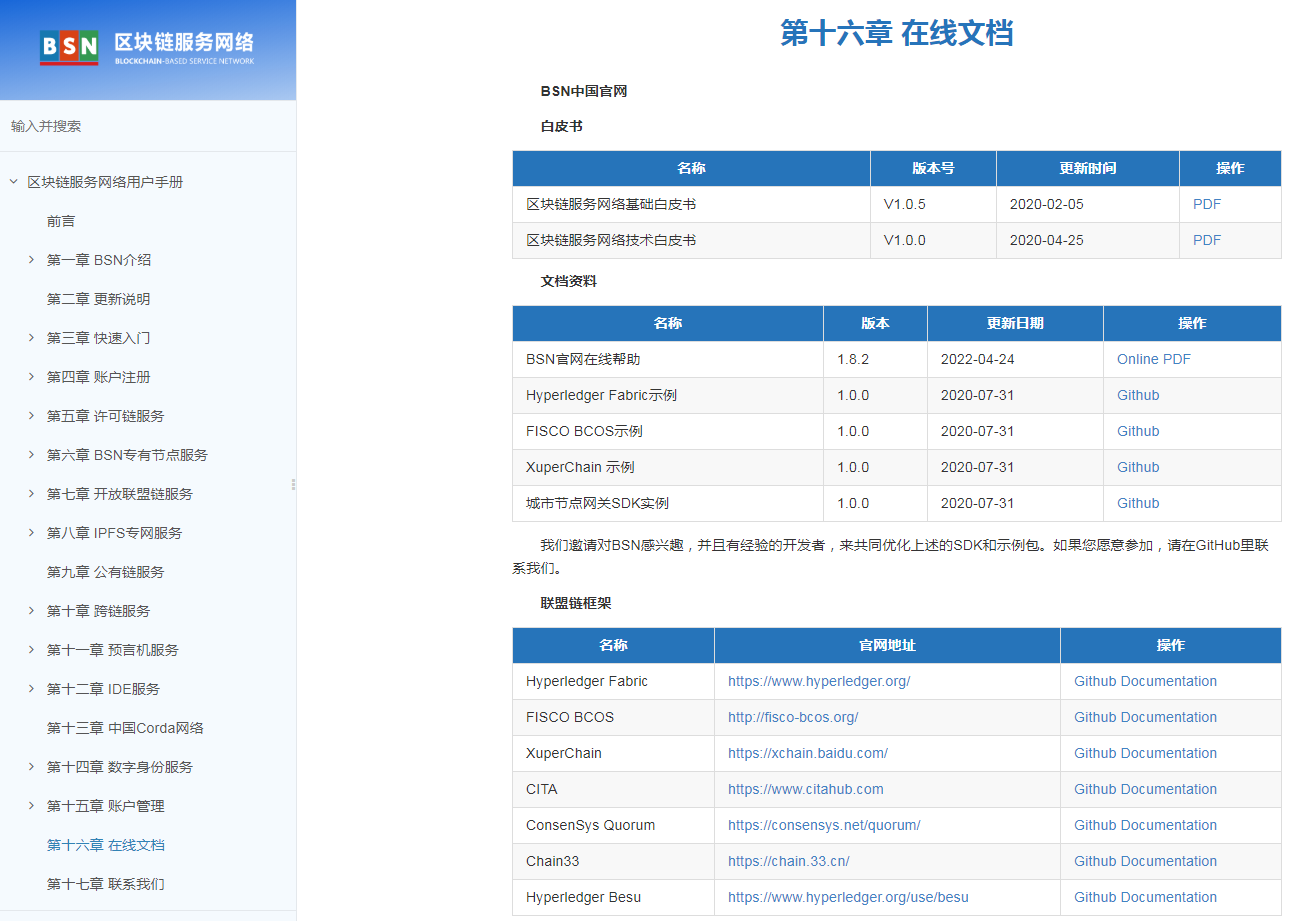Click the 第十六章 在线文档 page heading
Screen dimensions: 1298x921
tap(897, 32)
